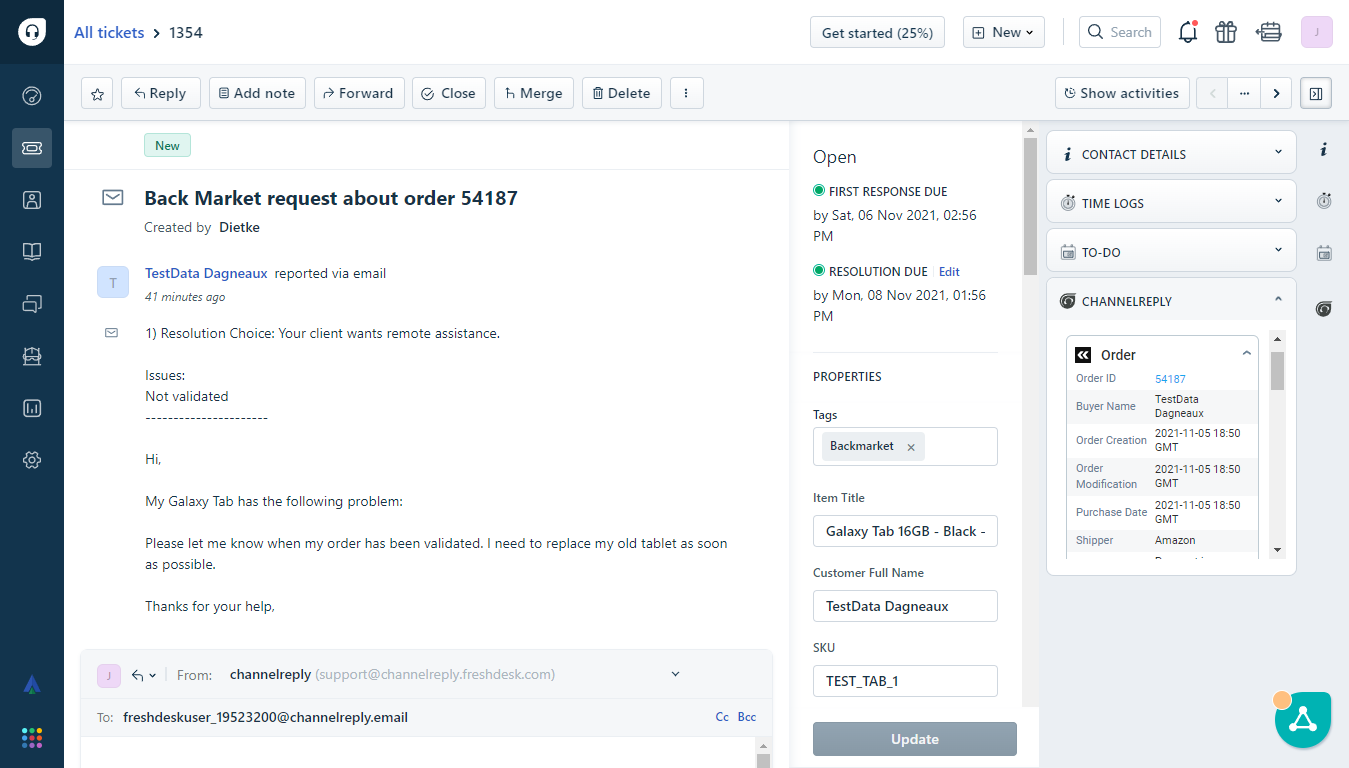Add Bcc recipients
This screenshot has width=1349, height=768.
[747, 717]
